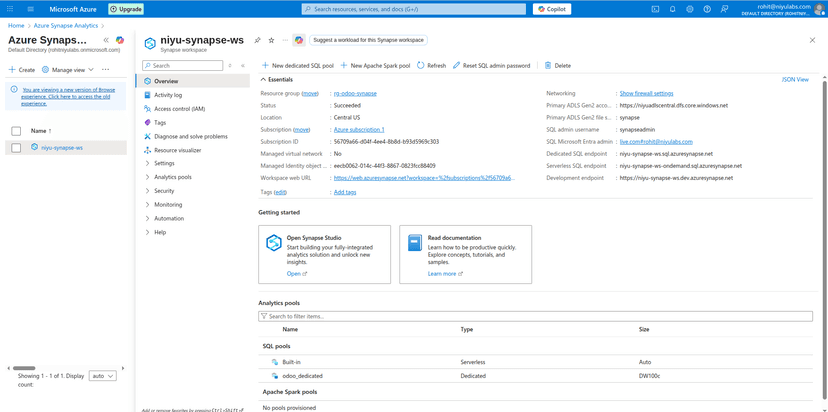This screenshot has height=412, width=828.
Task: Open the rg-odoo-synapse resource group link
Action: [x=355, y=93]
